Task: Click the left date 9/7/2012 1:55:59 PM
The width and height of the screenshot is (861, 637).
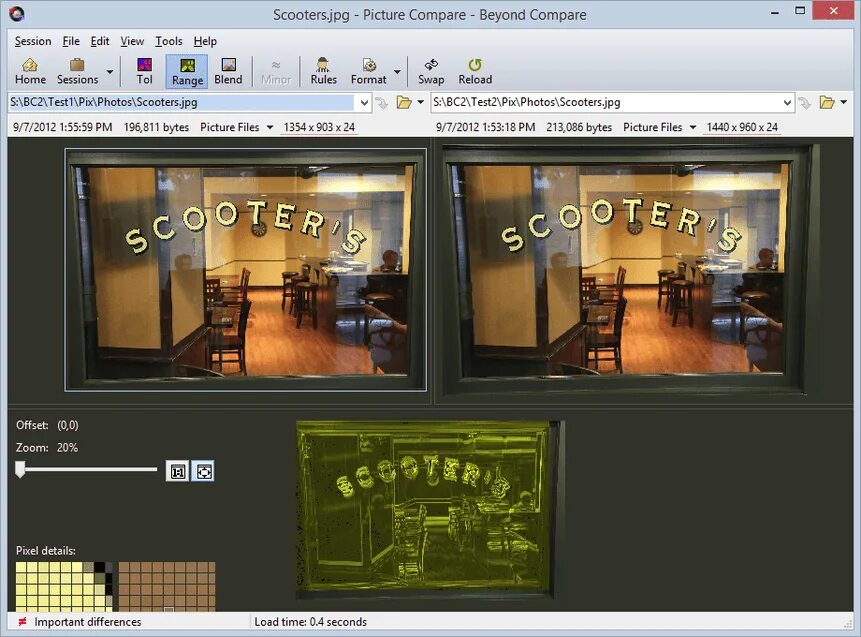Action: click(x=63, y=127)
